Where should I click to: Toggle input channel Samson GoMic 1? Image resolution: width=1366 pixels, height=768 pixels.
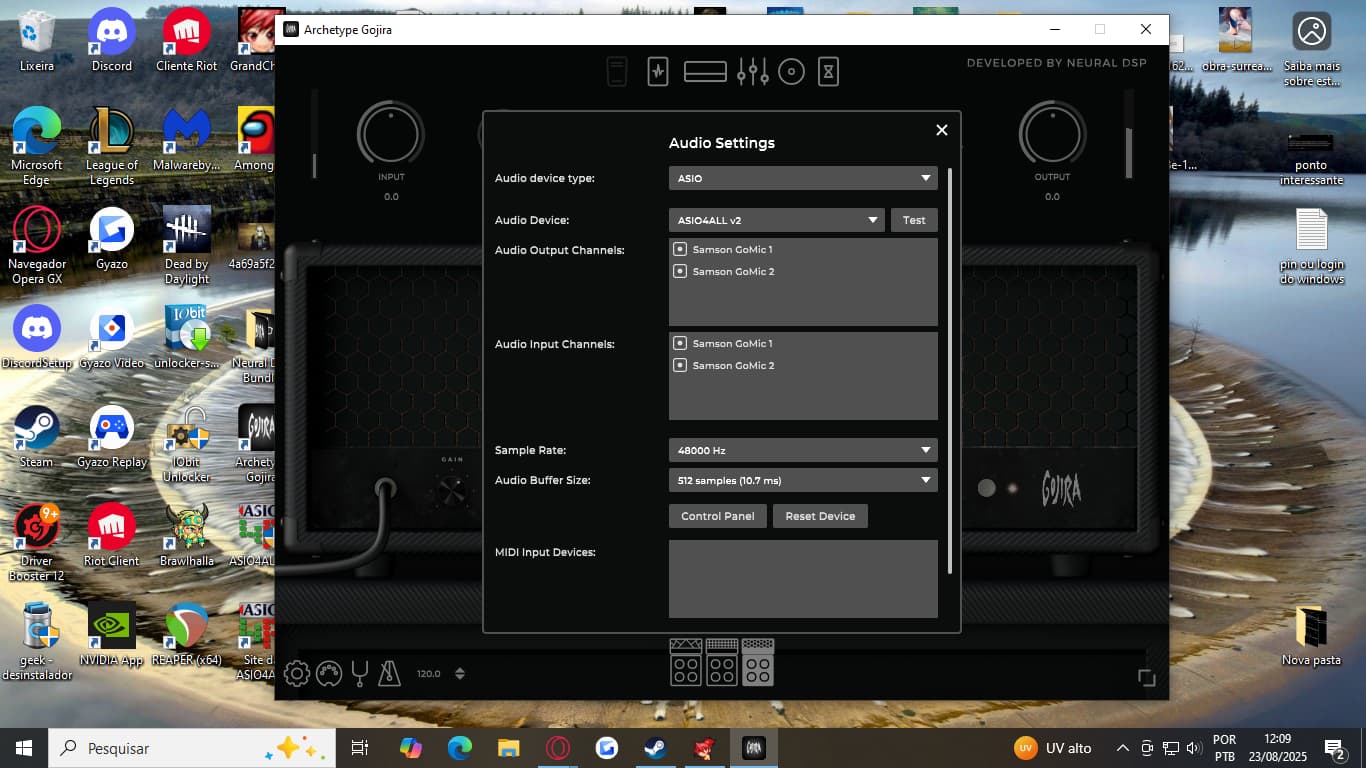680,343
